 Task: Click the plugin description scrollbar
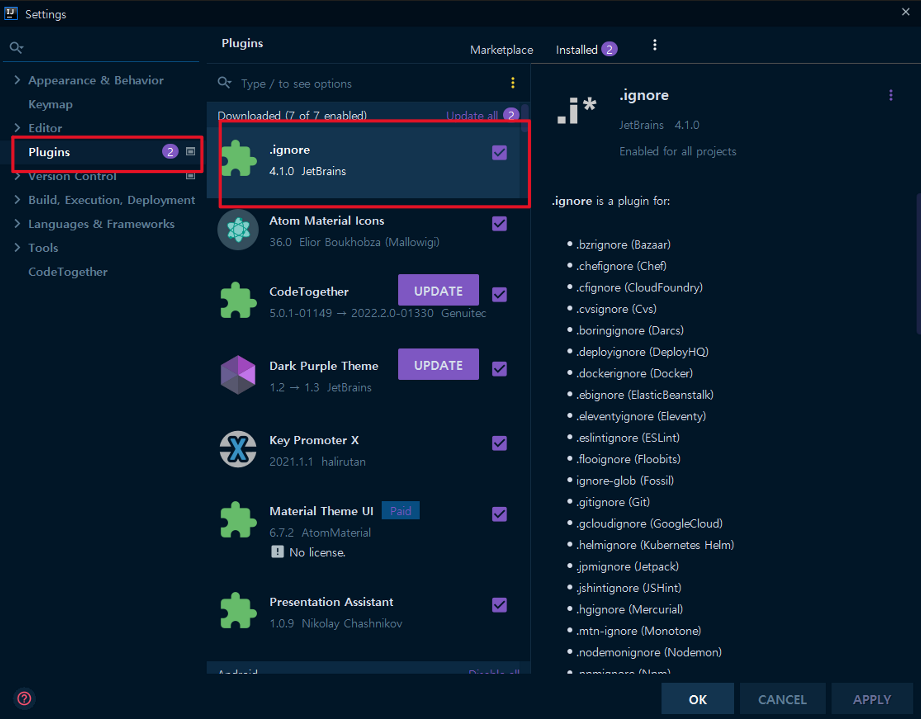(918, 264)
